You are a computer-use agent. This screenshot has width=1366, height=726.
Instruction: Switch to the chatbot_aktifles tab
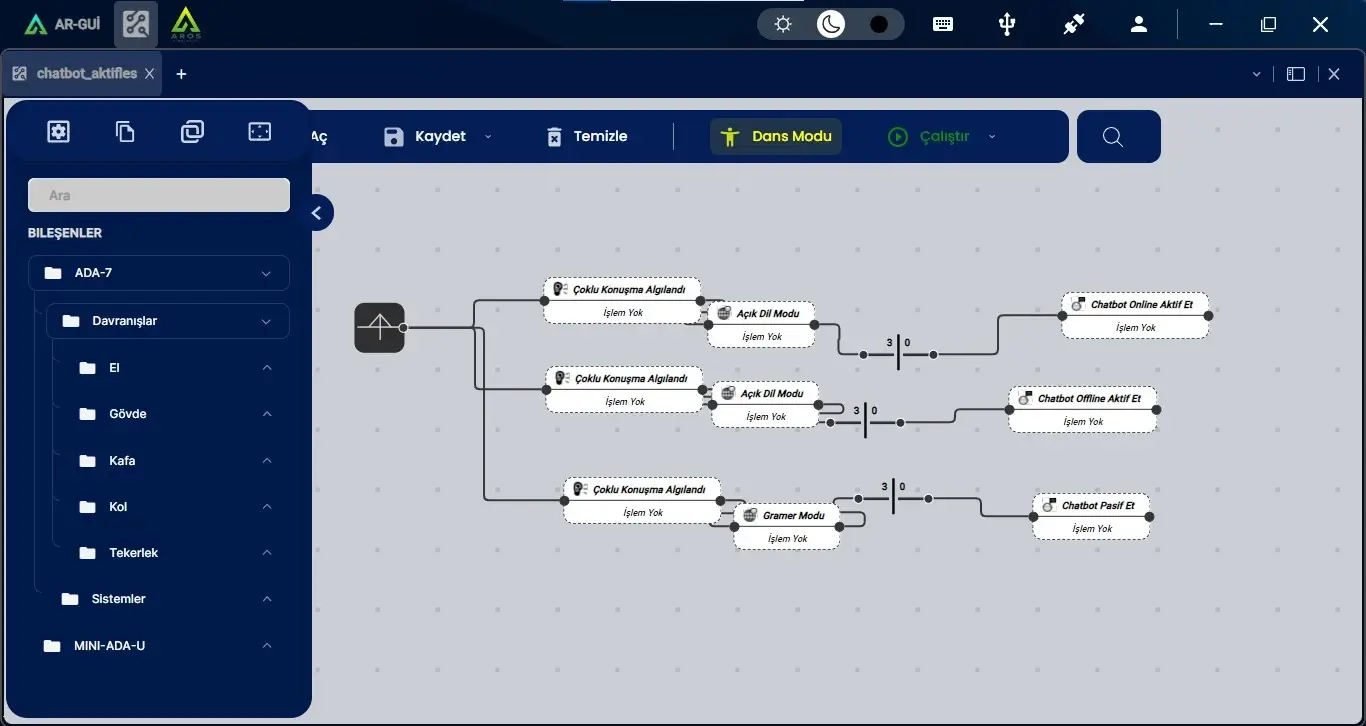point(85,73)
